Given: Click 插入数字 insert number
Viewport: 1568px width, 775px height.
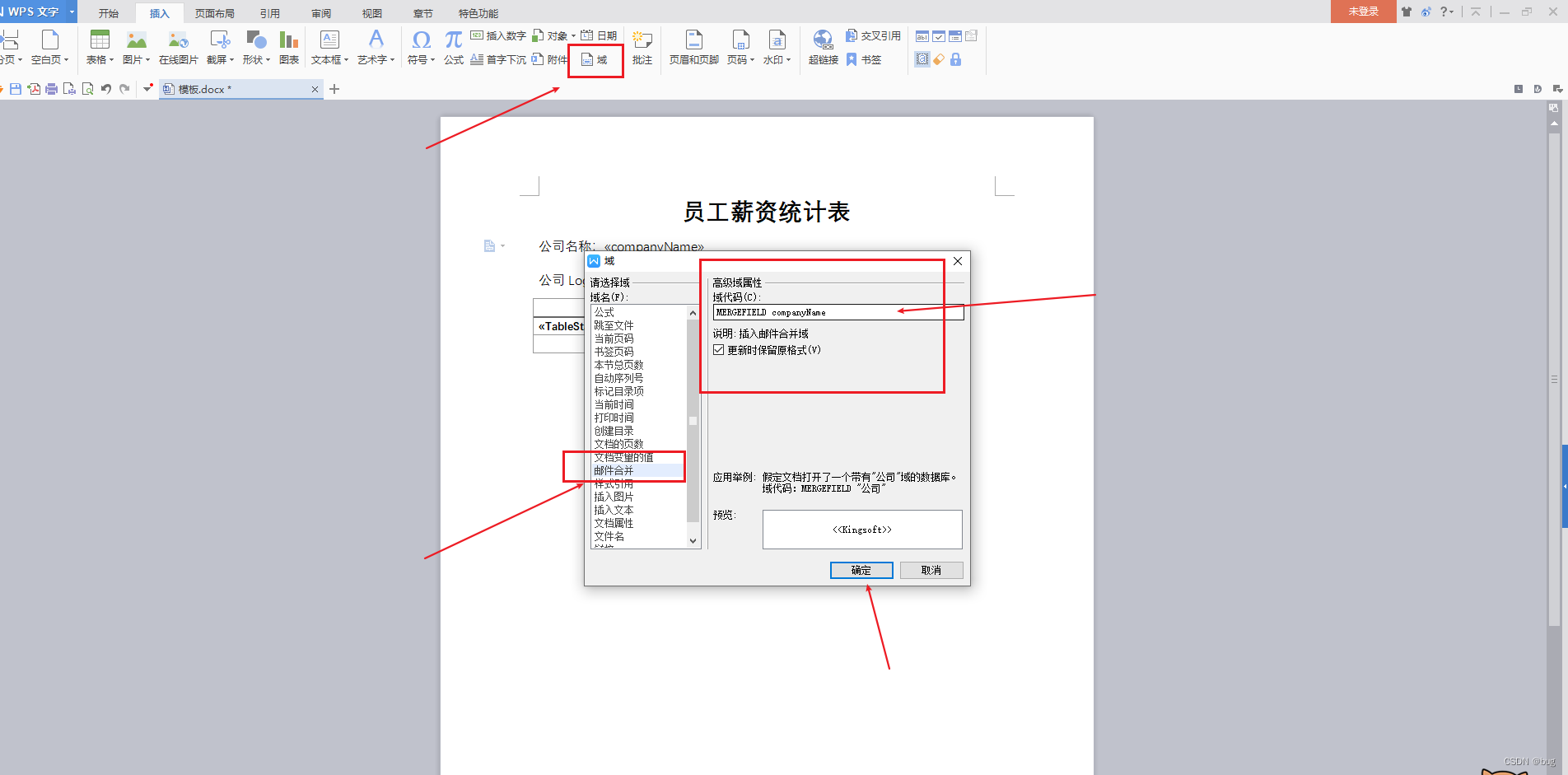Looking at the screenshot, I should pyautogui.click(x=498, y=35).
